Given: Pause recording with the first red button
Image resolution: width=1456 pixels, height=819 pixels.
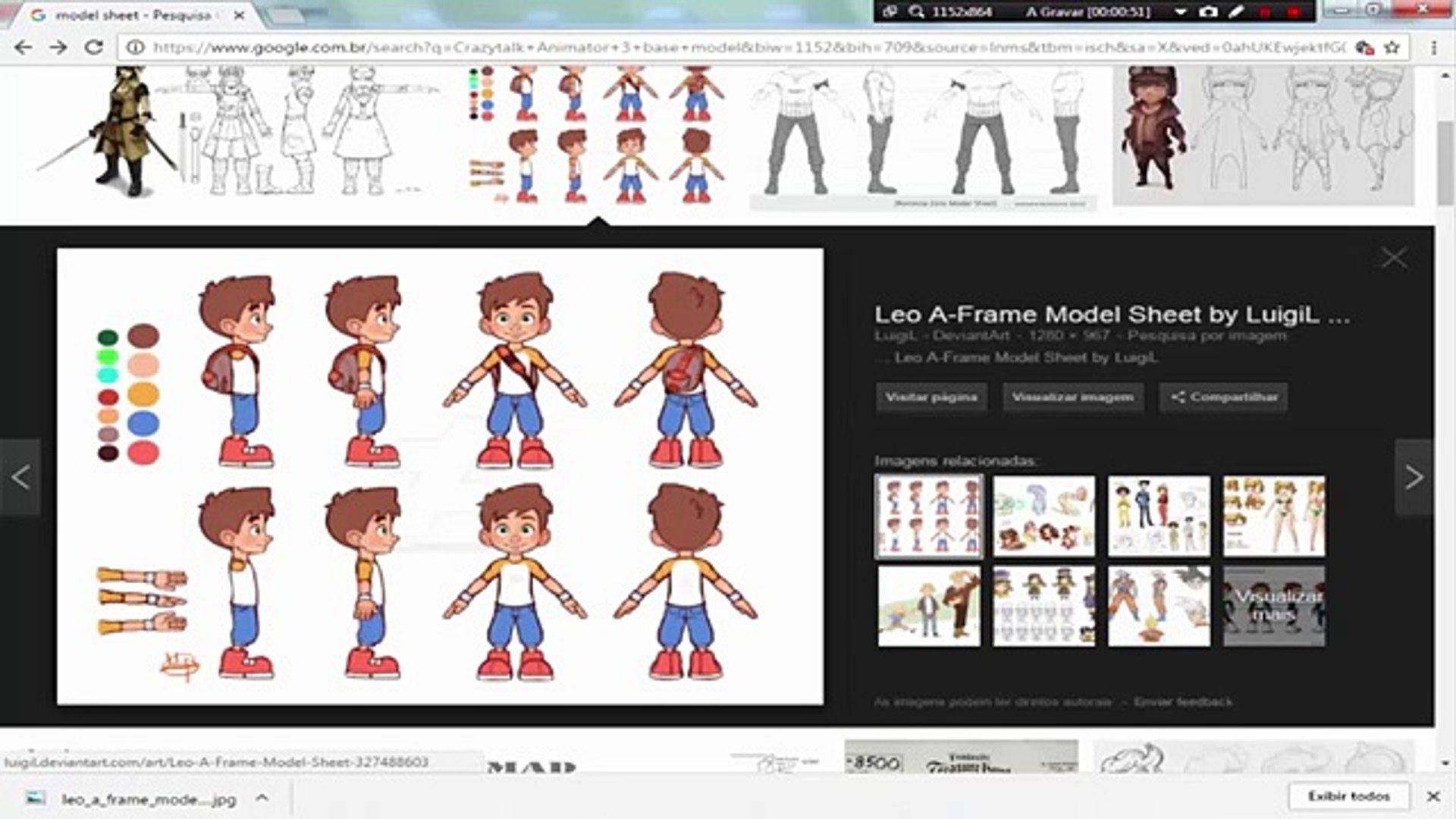Looking at the screenshot, I should (x=1265, y=12).
